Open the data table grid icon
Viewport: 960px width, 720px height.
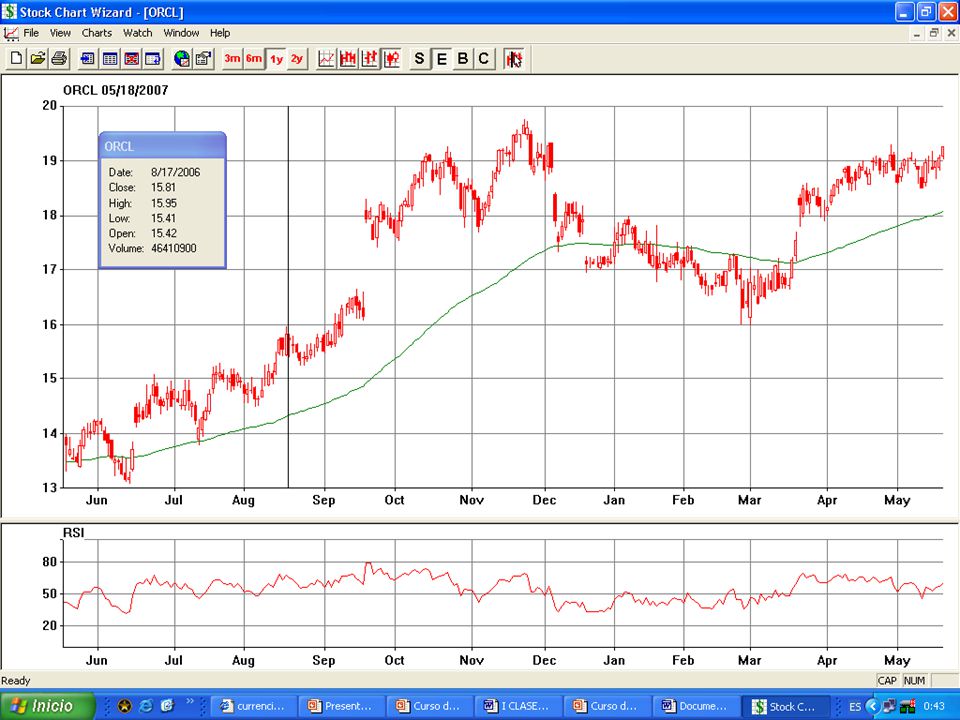pos(110,59)
